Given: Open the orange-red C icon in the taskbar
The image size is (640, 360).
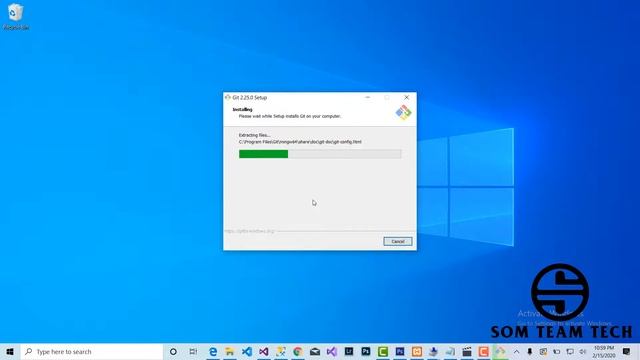Looking at the screenshot, I should (x=484, y=351).
